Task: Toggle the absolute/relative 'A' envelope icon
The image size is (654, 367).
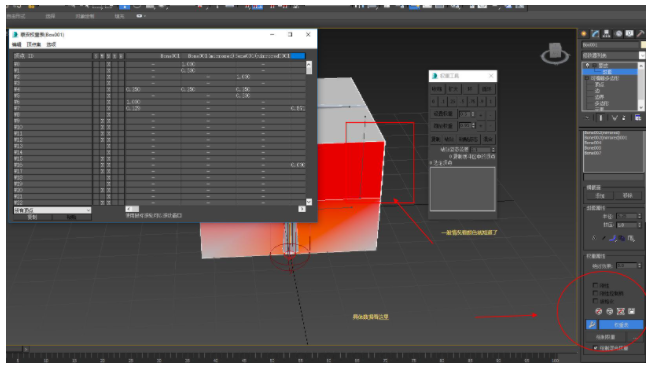Action: (x=594, y=238)
